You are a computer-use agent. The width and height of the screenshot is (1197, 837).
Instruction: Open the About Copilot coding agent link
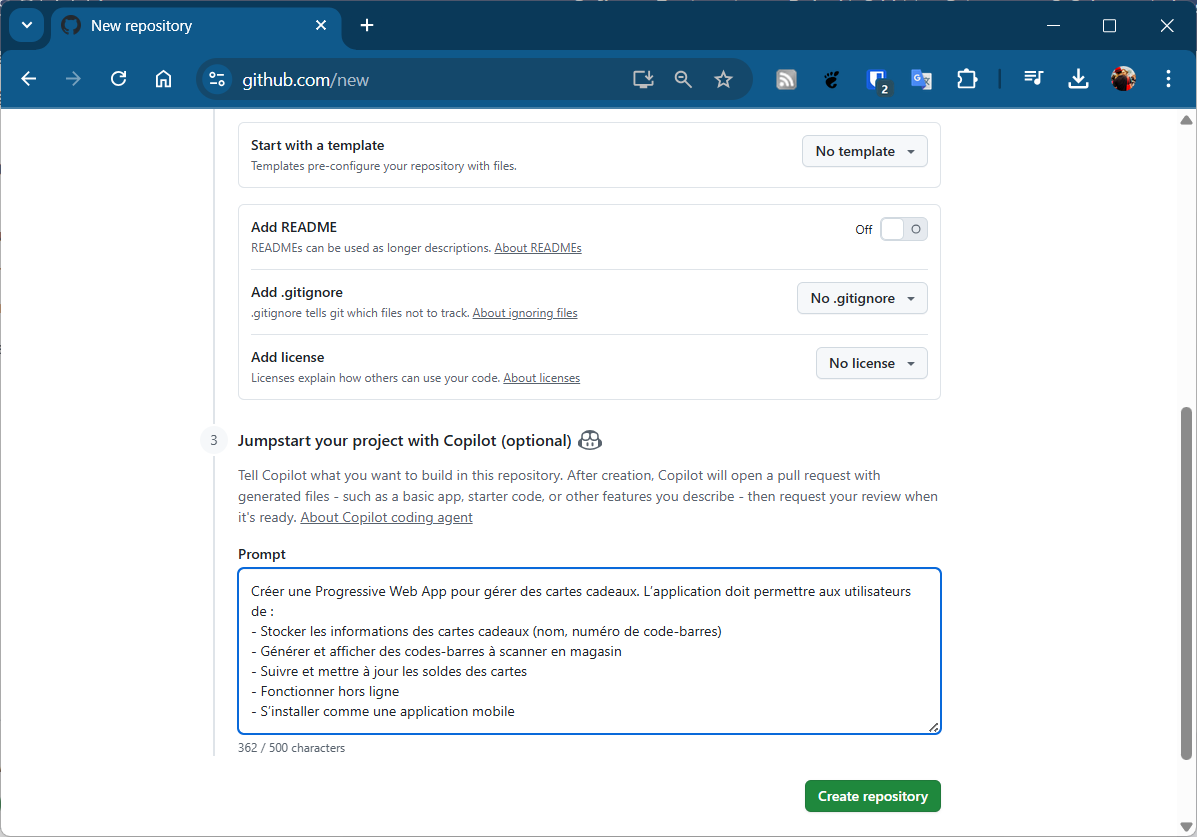(x=386, y=517)
